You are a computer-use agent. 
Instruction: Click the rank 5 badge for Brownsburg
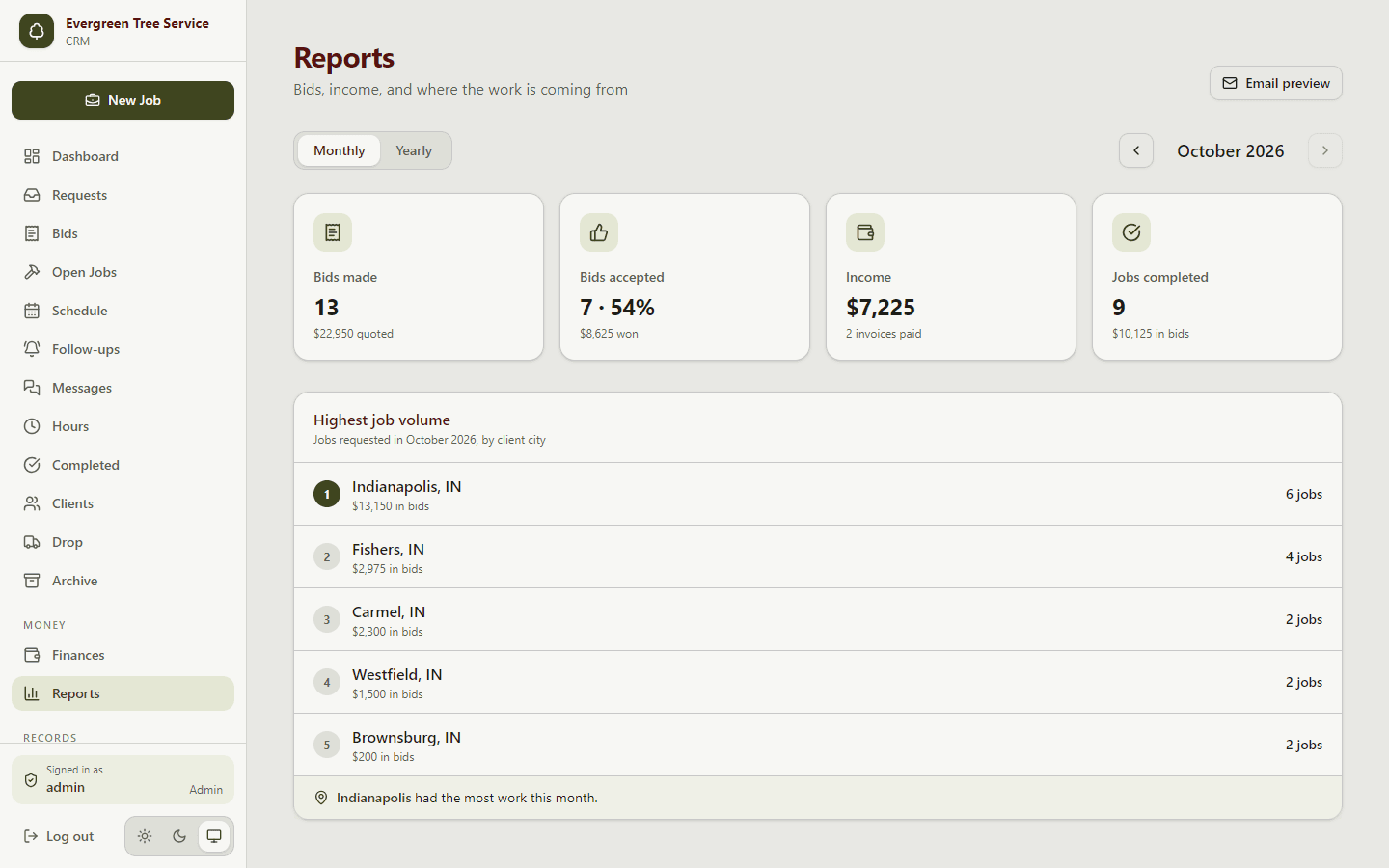point(327,745)
